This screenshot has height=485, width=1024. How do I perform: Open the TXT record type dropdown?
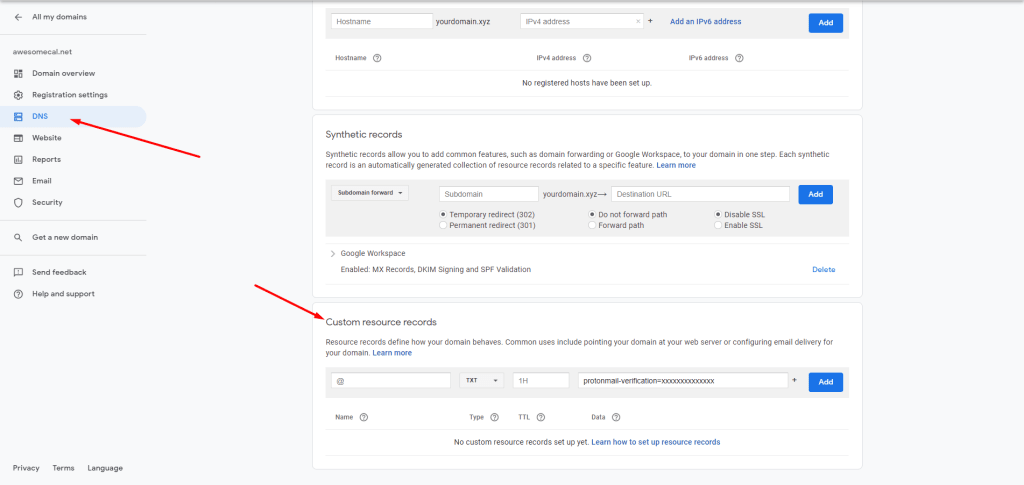pos(482,381)
